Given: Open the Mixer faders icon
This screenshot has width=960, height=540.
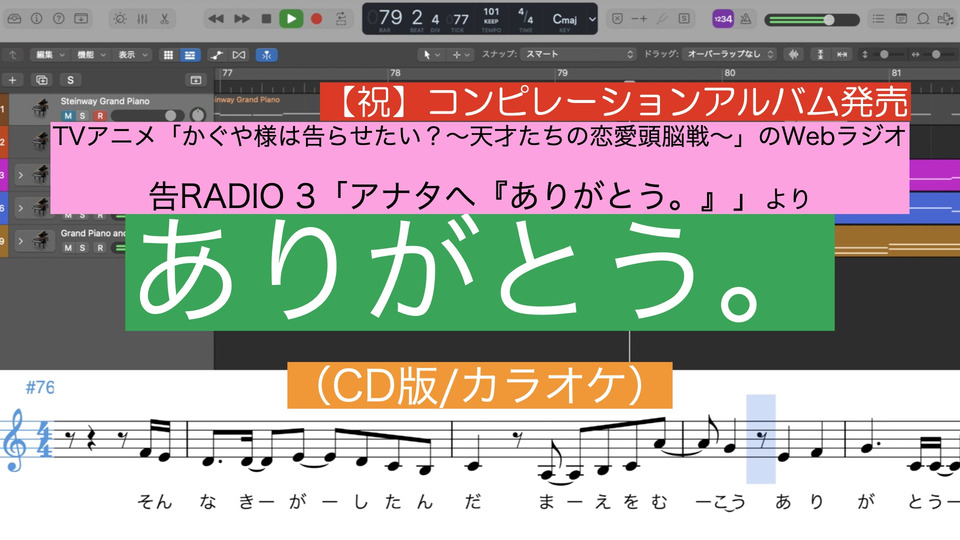Looking at the screenshot, I should coord(142,18).
